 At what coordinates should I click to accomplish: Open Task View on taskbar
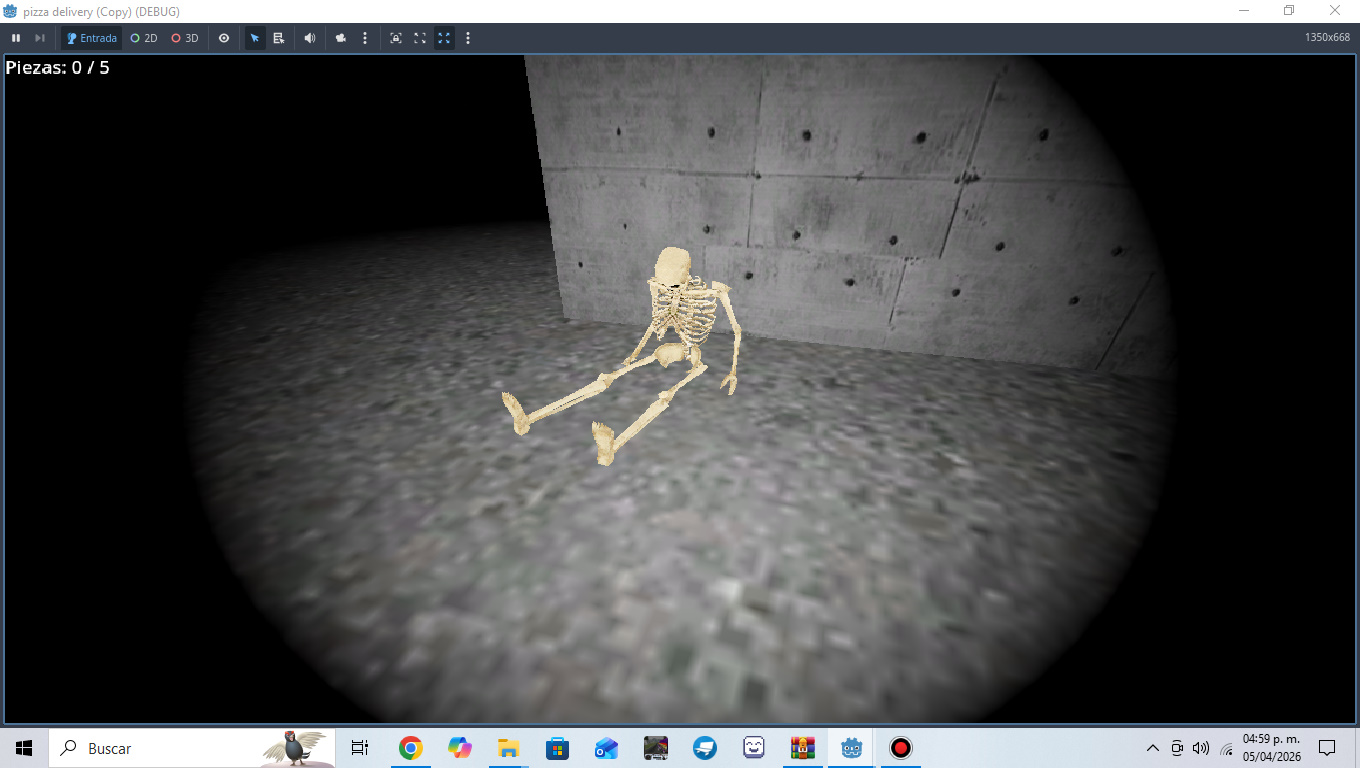360,748
